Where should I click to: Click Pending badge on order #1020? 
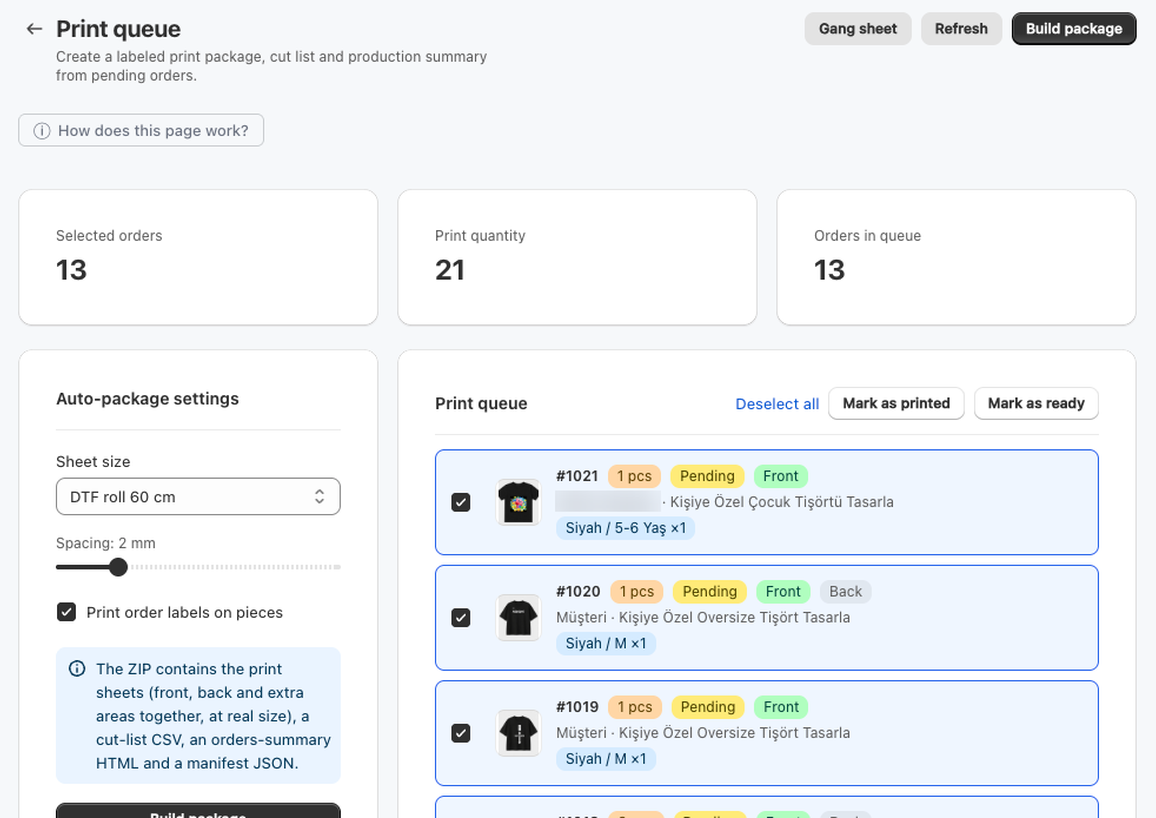click(709, 592)
